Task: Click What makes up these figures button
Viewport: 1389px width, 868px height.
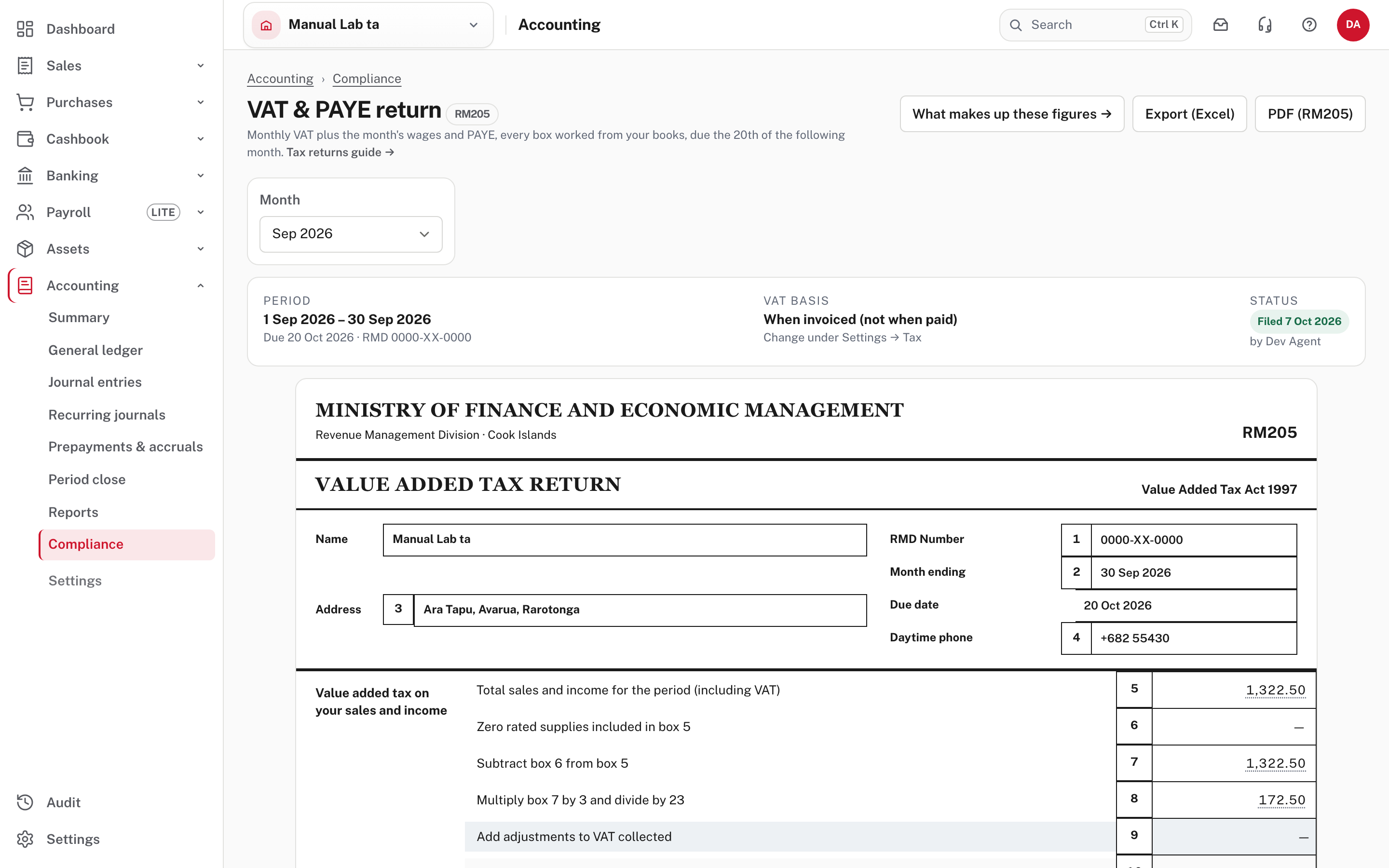Action: [1011, 114]
